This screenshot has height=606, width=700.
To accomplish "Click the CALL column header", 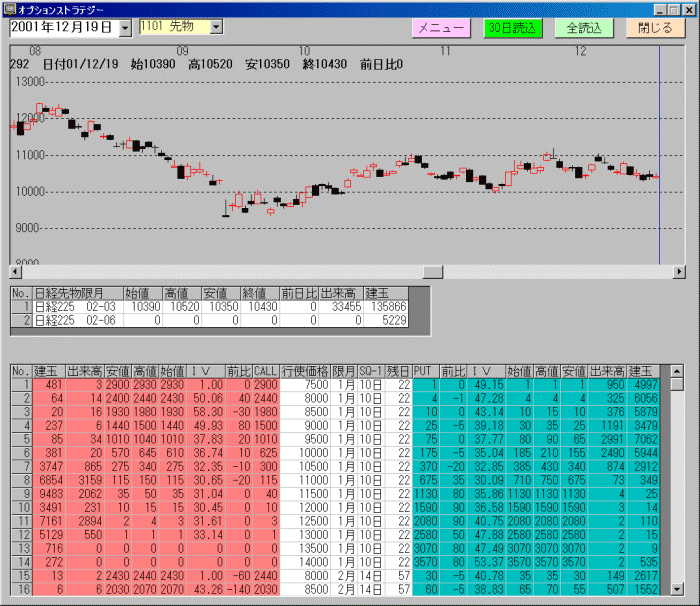I will pyautogui.click(x=266, y=371).
